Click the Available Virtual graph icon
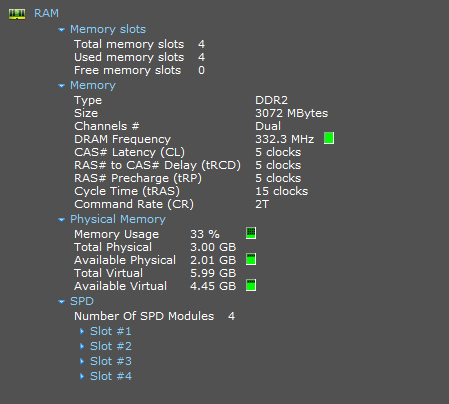The width and height of the screenshot is (449, 404). click(x=251, y=285)
